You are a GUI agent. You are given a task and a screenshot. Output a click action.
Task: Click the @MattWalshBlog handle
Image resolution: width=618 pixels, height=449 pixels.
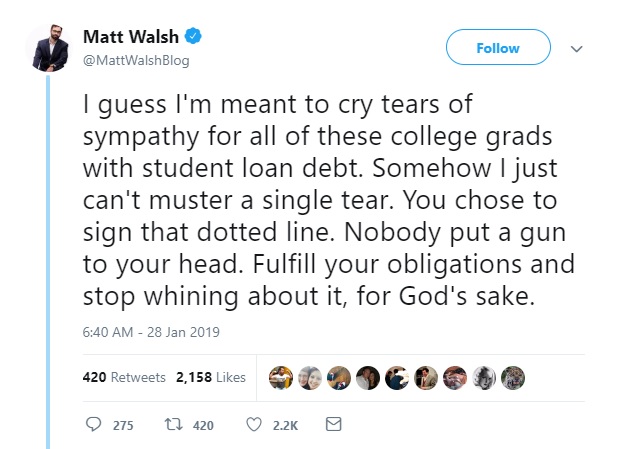136,59
